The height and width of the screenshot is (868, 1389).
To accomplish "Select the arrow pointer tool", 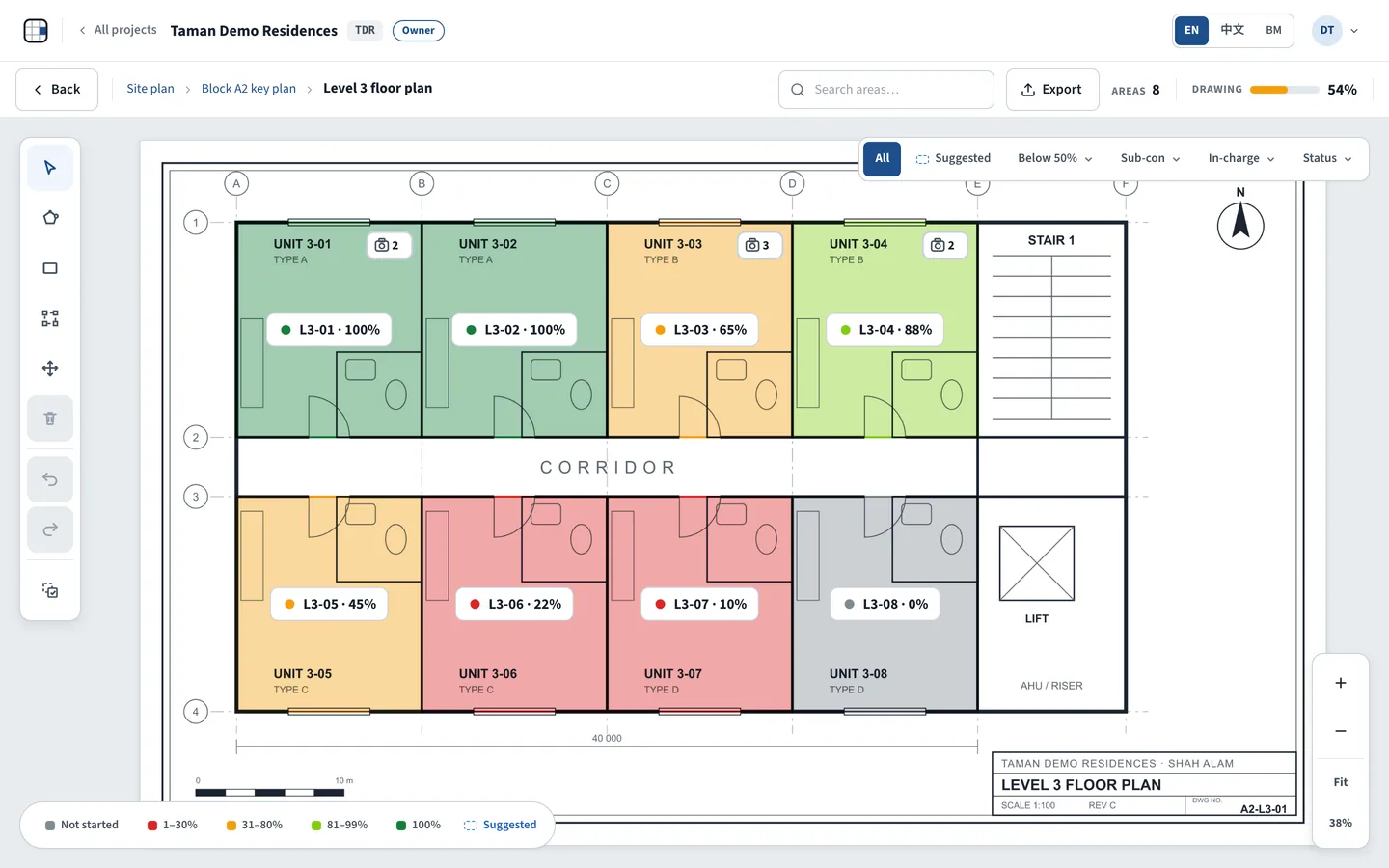I will point(50,168).
